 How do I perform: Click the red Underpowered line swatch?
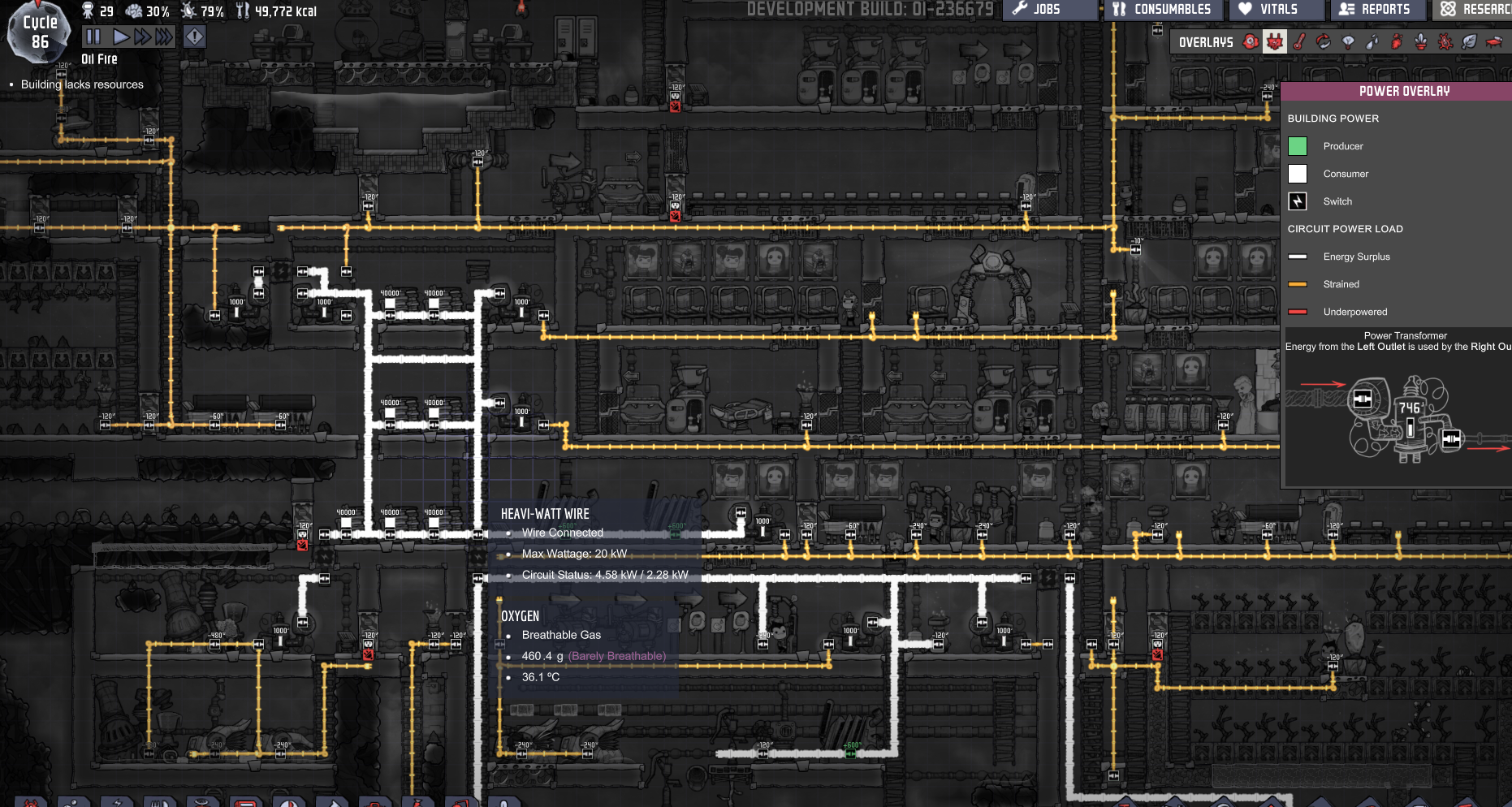coord(1298,312)
